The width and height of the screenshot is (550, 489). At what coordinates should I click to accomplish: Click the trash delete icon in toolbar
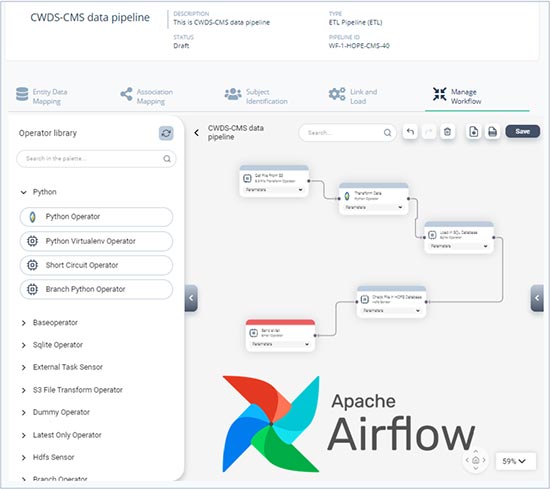[x=447, y=132]
